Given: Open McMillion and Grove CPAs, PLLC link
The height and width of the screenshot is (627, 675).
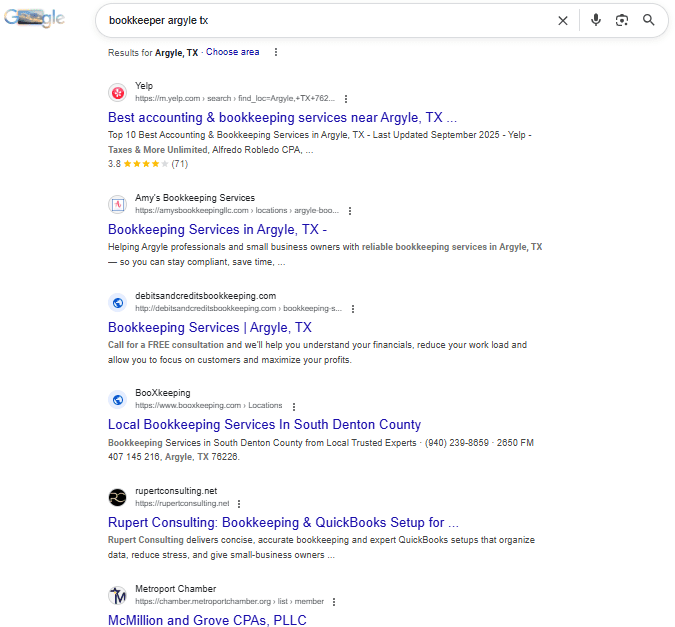Looking at the screenshot, I should point(207,620).
